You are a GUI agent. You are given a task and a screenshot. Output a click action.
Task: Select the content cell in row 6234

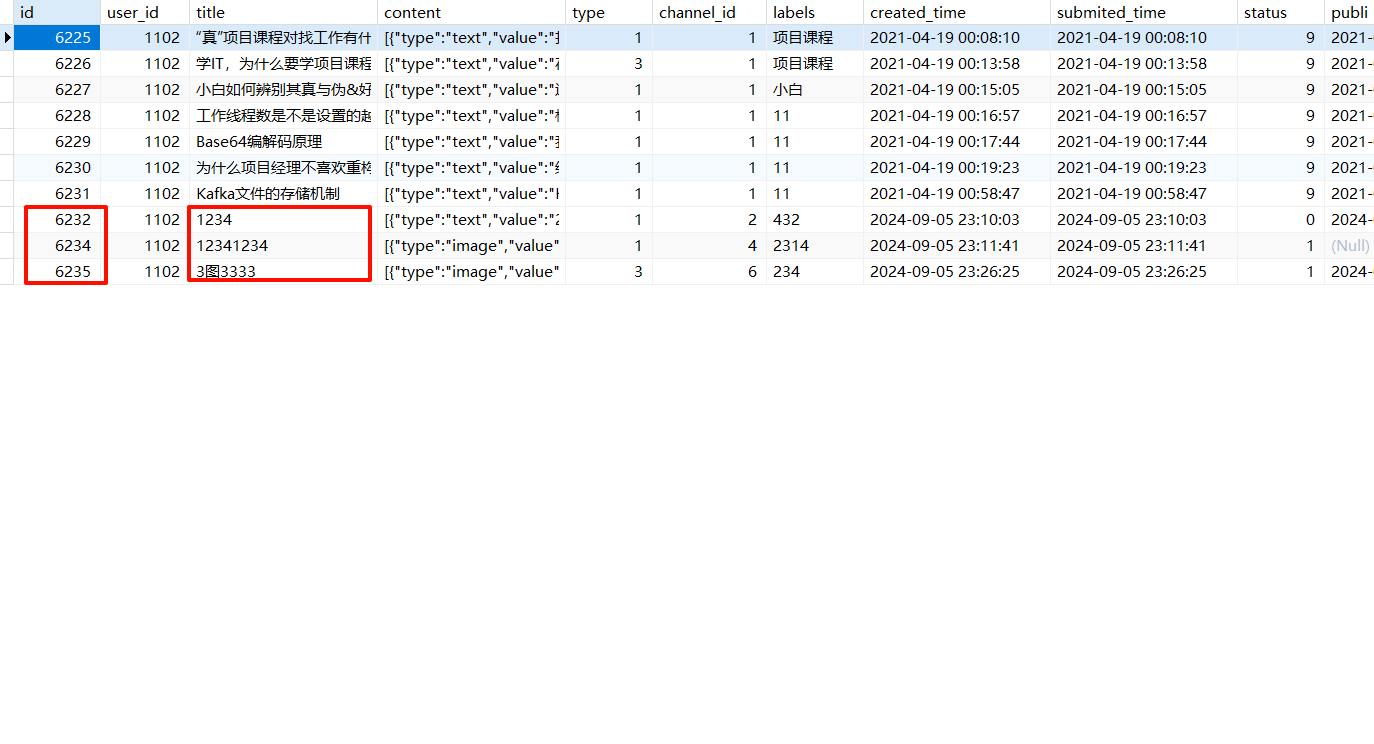click(471, 246)
